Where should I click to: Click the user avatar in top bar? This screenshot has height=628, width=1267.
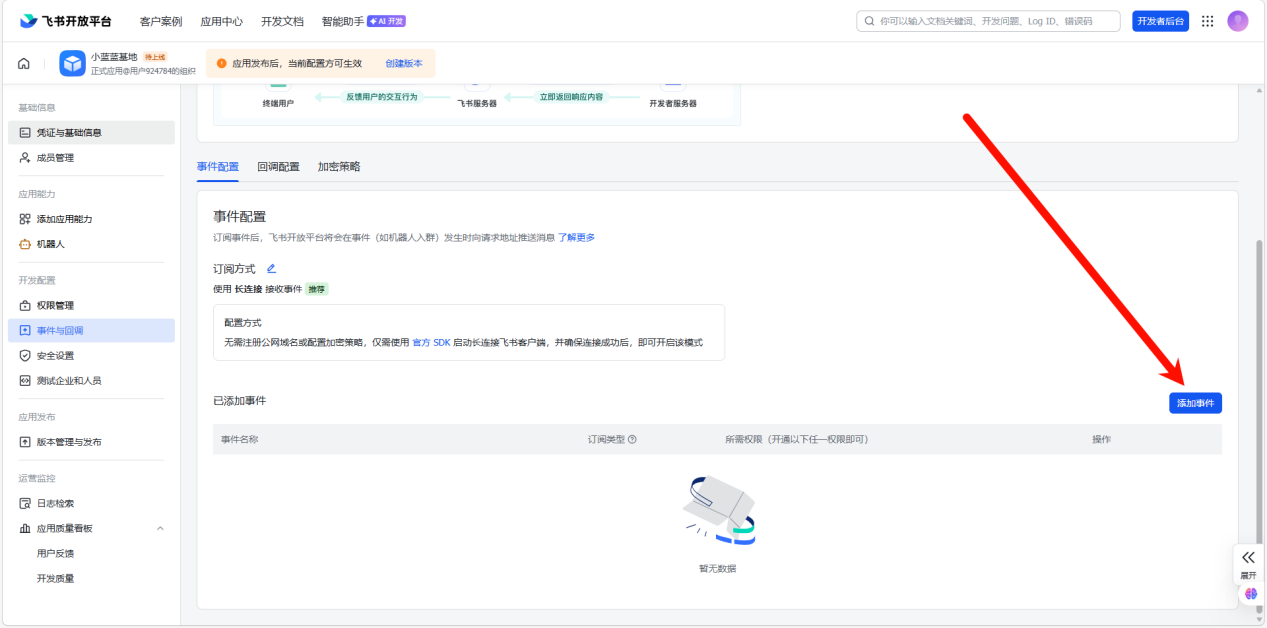(1239, 20)
